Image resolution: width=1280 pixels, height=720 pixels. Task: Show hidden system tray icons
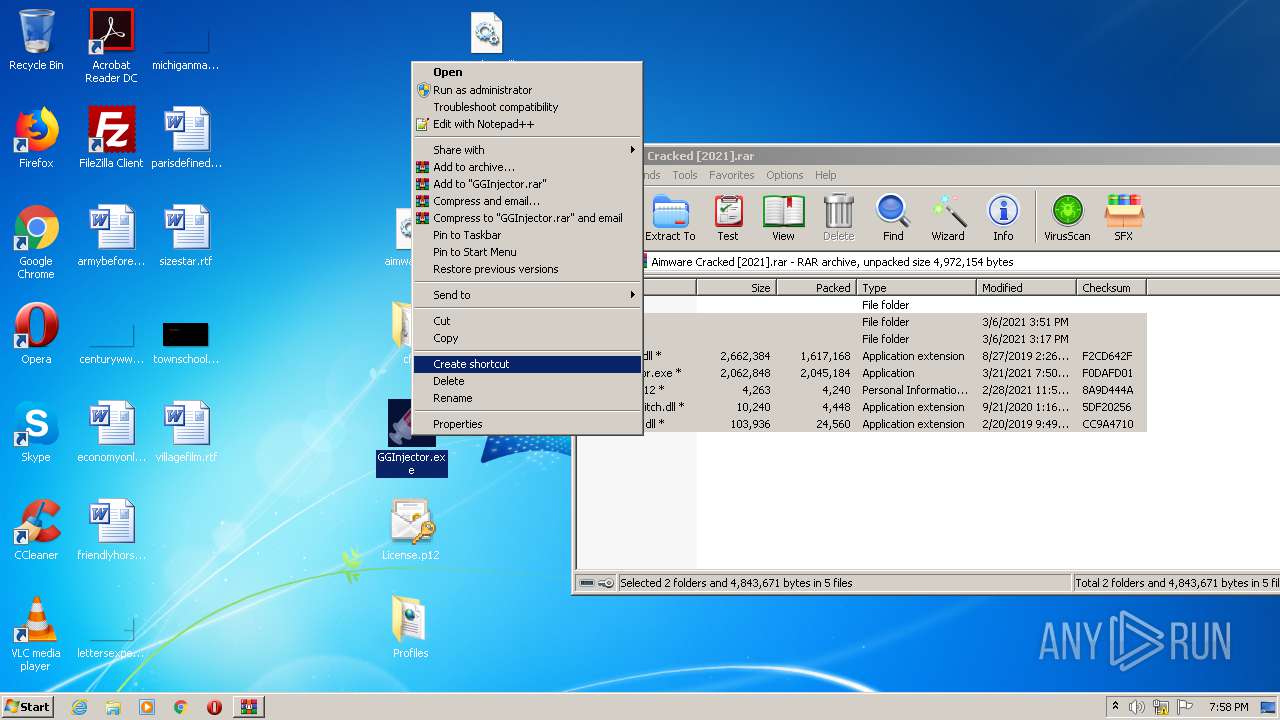pos(1115,707)
